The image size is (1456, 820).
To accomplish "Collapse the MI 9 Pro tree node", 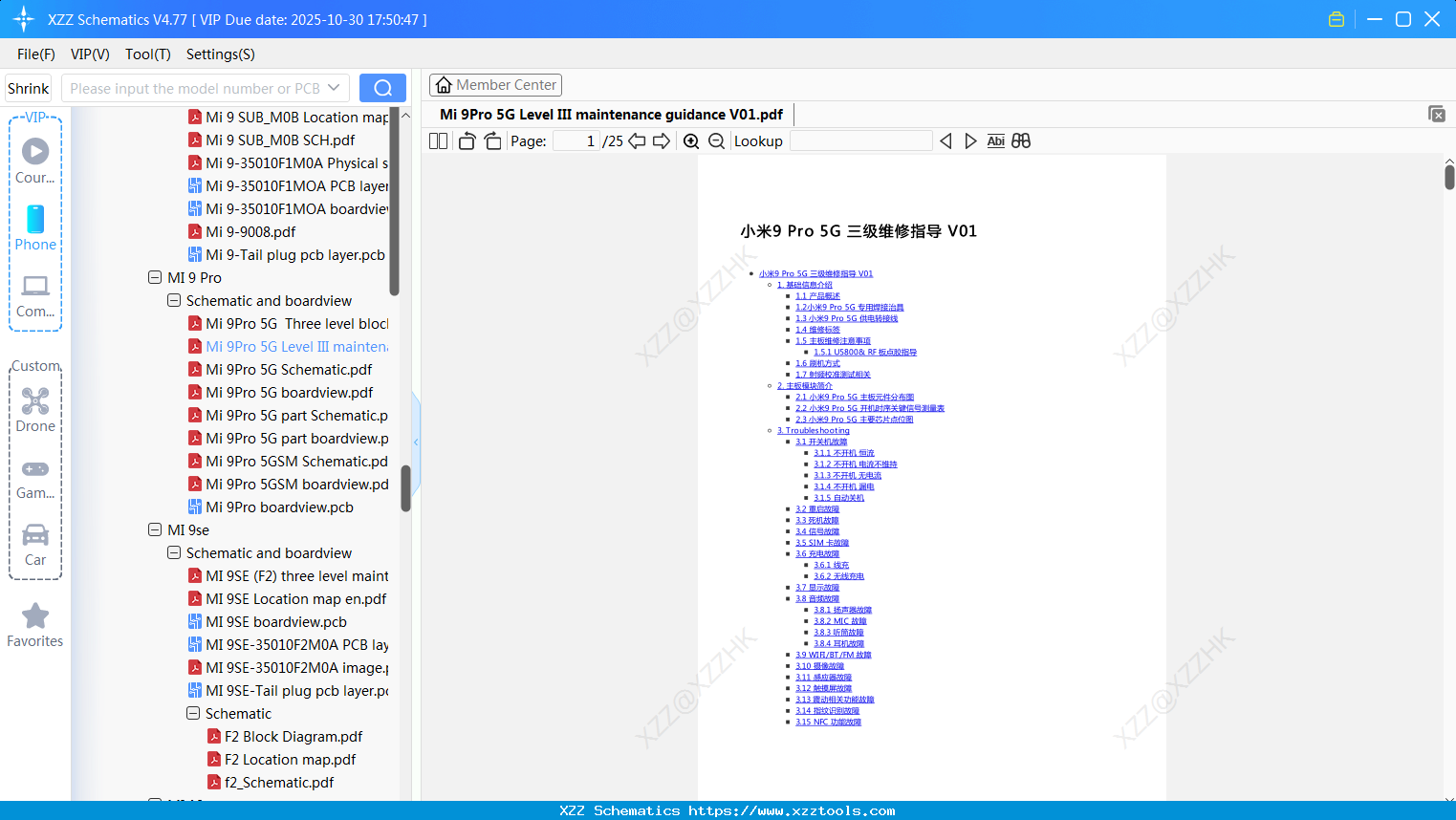I will pyautogui.click(x=155, y=277).
